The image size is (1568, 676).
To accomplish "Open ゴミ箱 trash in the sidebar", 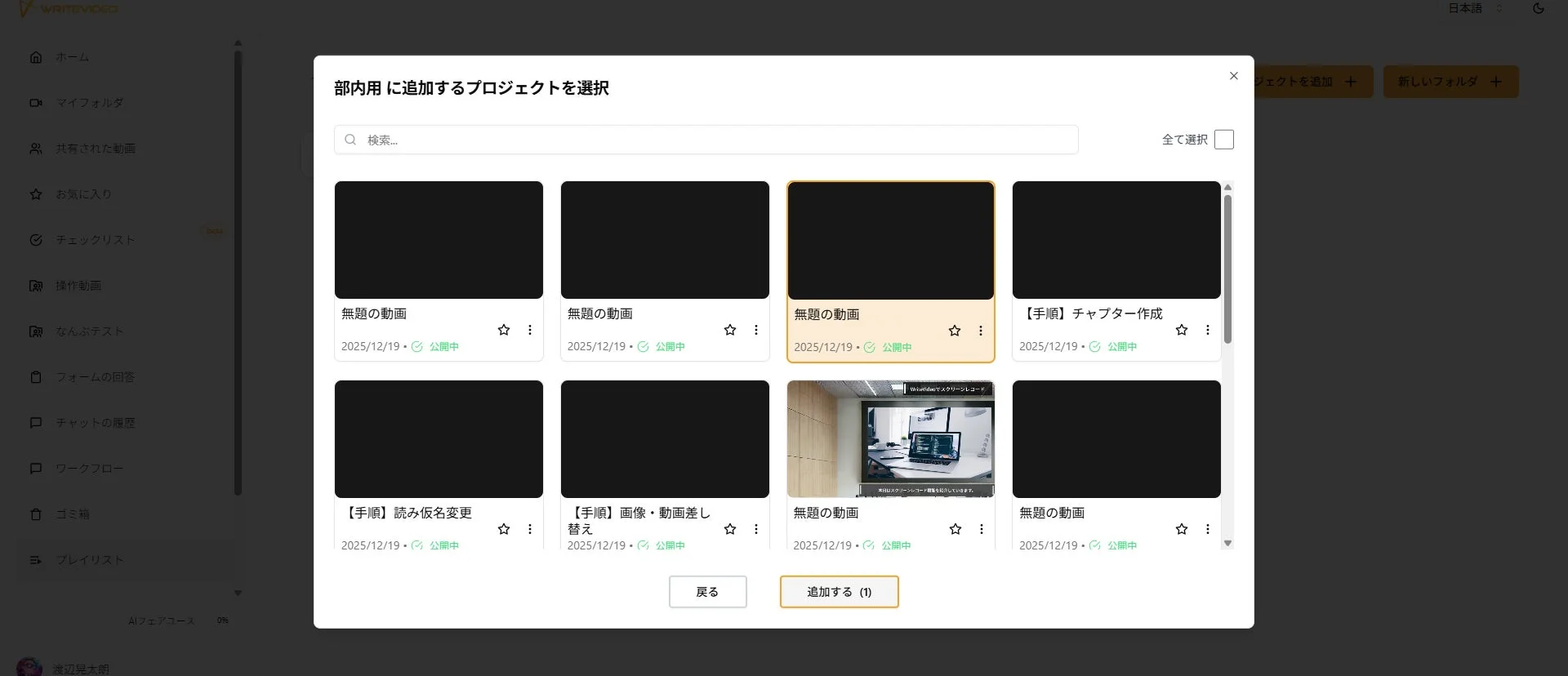I will coord(72,514).
